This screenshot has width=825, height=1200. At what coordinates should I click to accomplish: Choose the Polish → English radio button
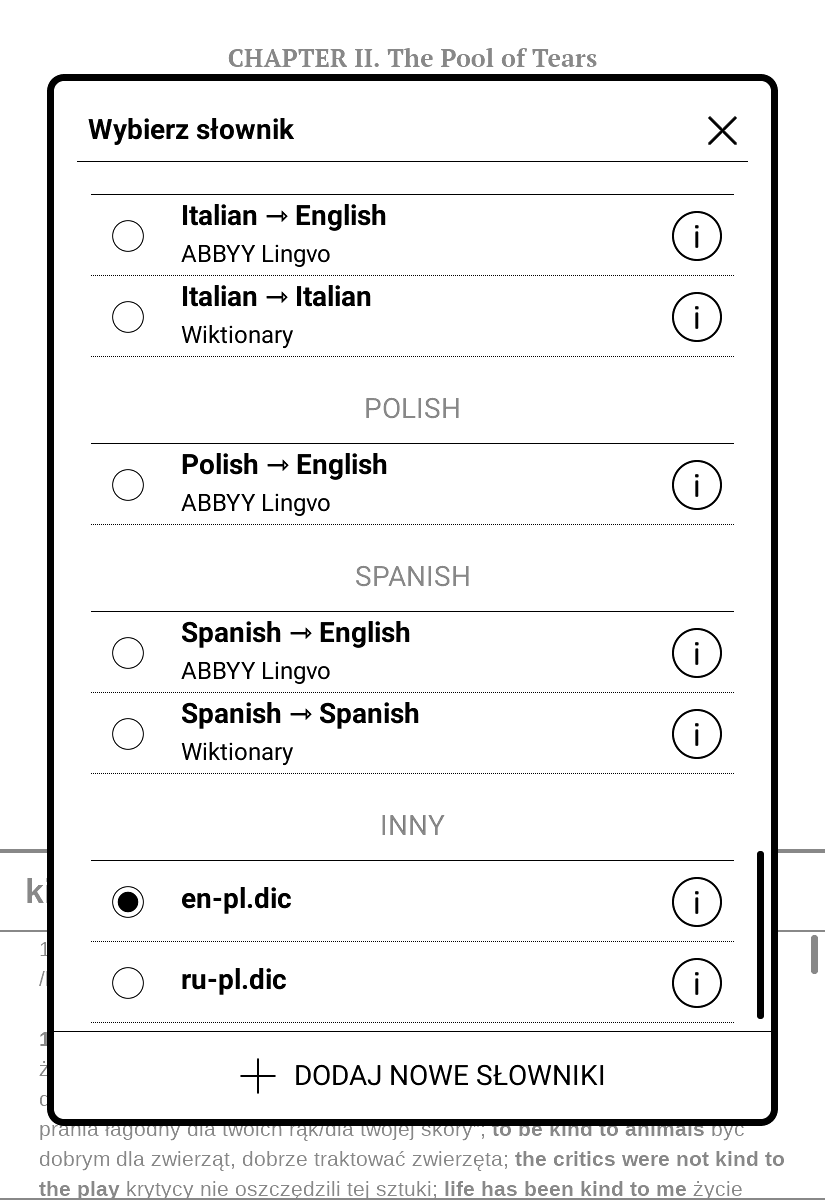(x=128, y=485)
